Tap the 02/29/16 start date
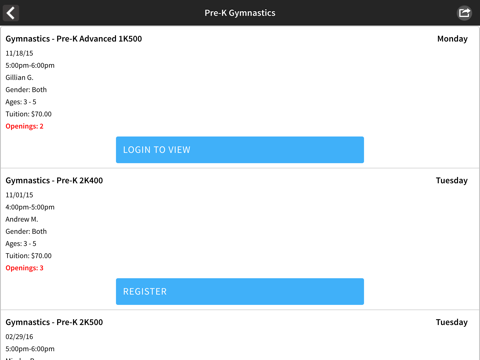Screen dimensions: 480x360 click(19, 337)
